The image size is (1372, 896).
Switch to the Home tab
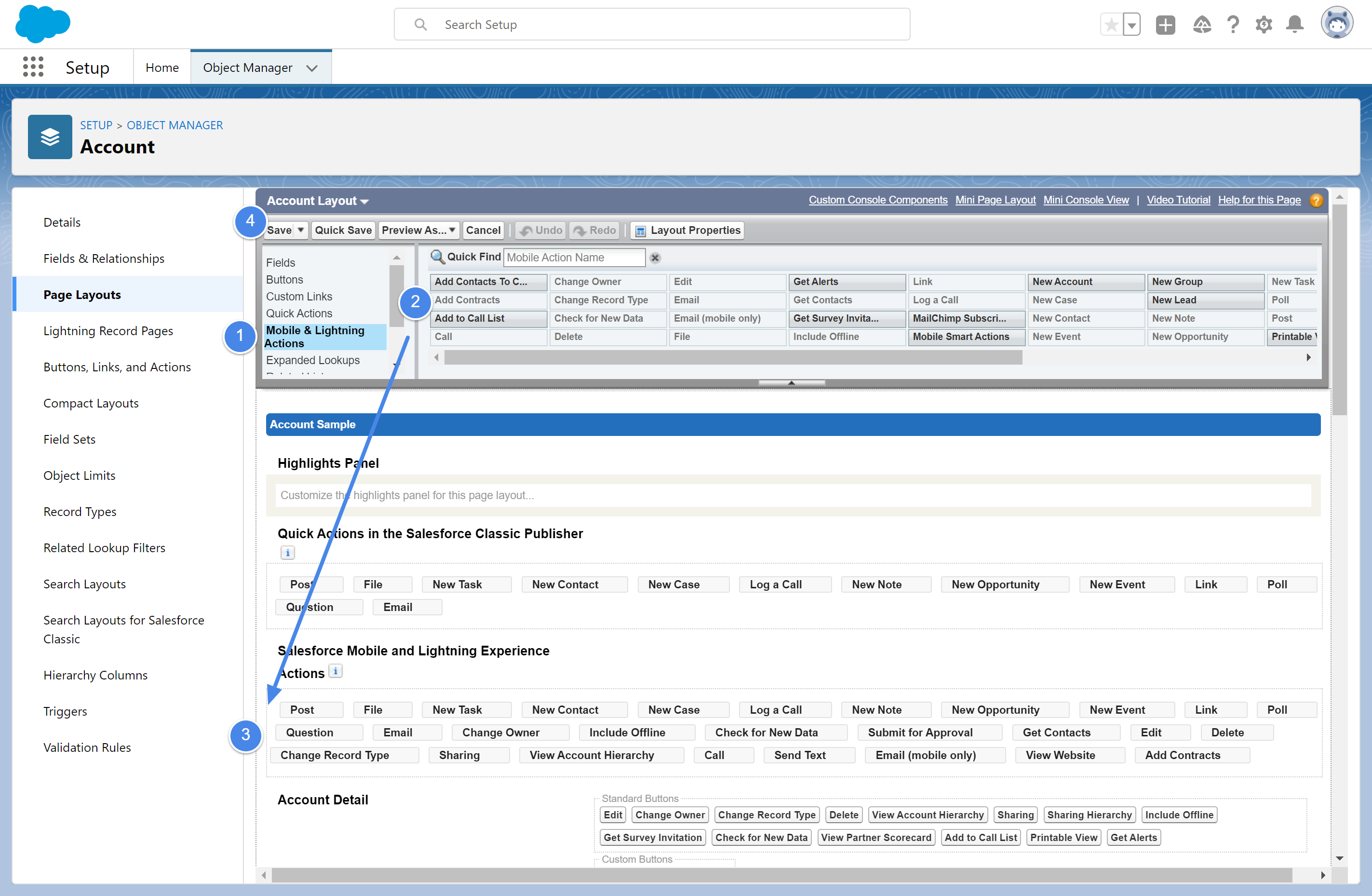pos(162,68)
